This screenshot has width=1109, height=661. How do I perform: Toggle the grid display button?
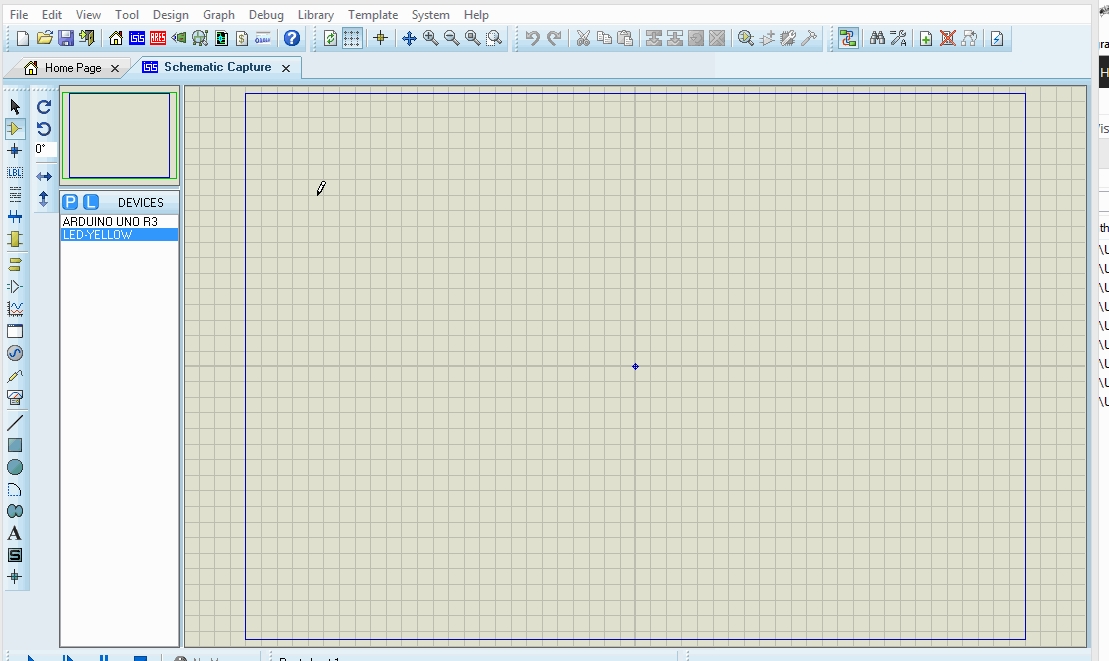pyautogui.click(x=352, y=38)
